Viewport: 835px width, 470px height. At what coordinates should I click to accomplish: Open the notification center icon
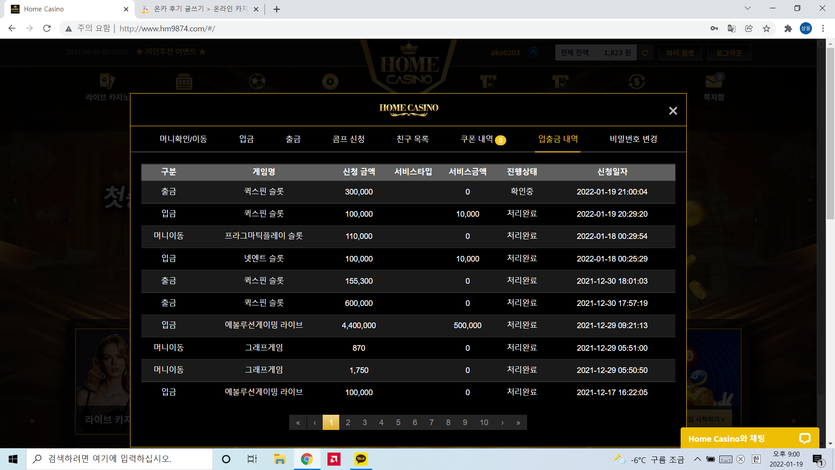818,459
